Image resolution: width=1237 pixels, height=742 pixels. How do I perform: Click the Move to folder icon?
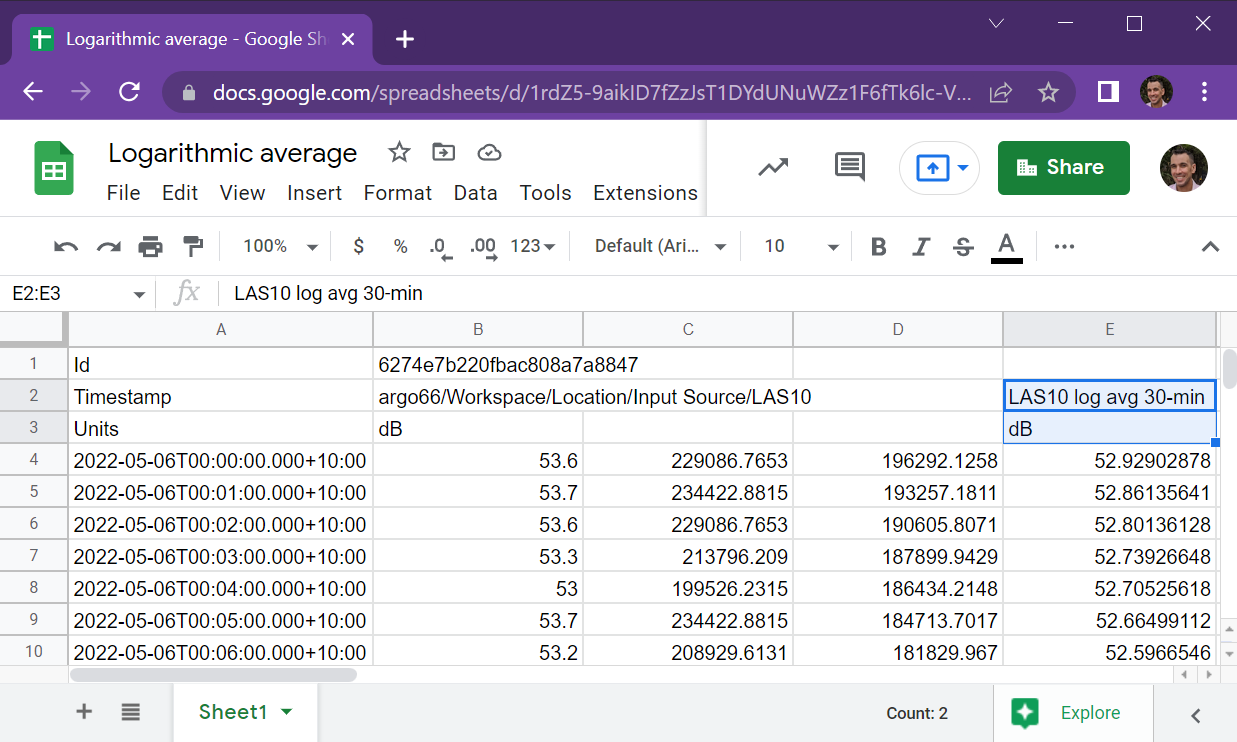coord(443,152)
